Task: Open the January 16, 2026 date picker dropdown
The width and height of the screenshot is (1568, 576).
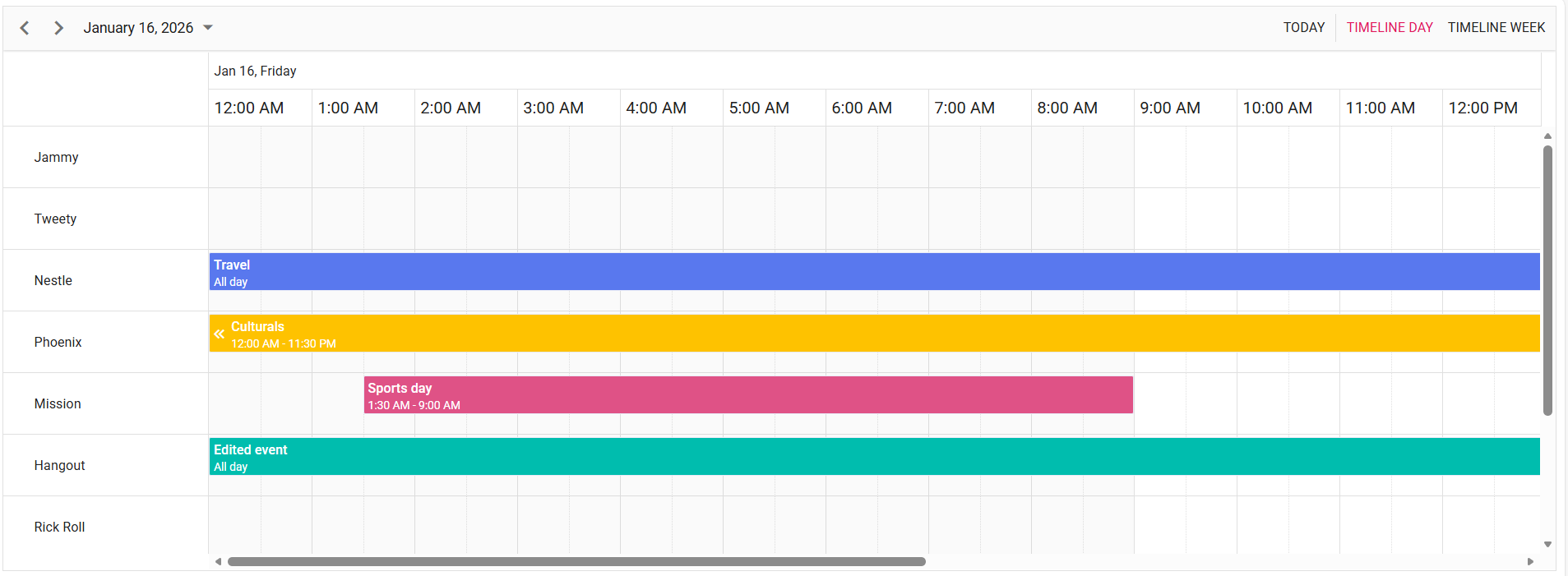Action: click(208, 27)
